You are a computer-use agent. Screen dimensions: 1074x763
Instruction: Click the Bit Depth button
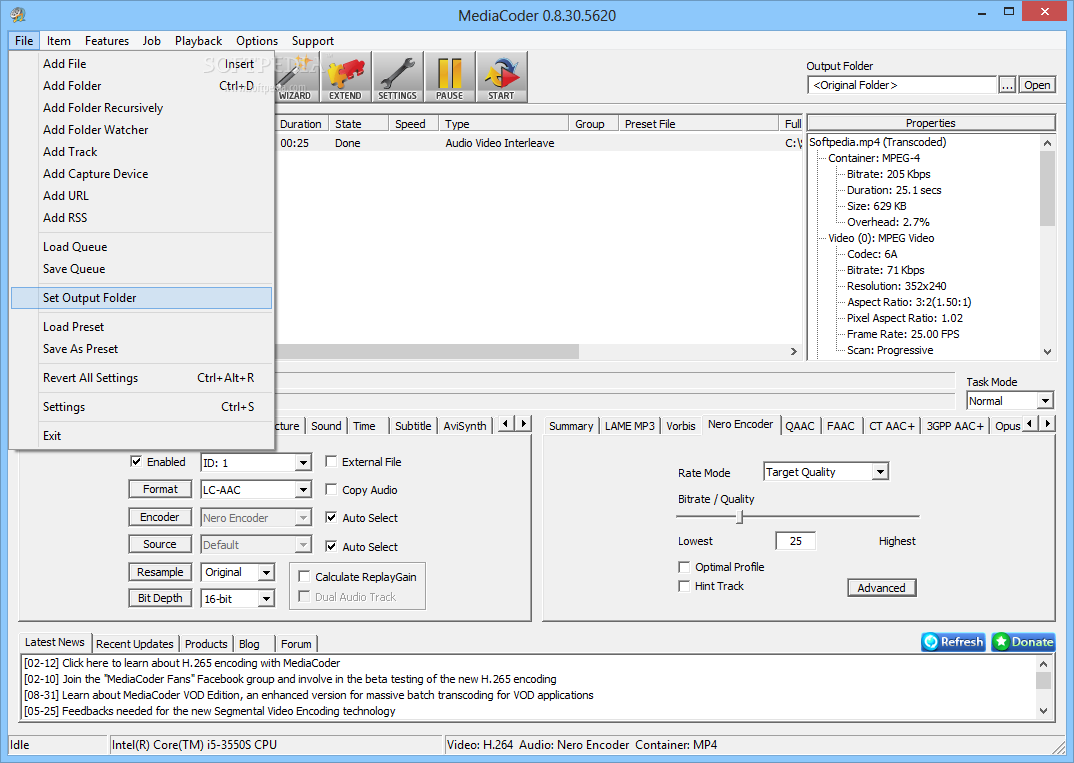[160, 598]
